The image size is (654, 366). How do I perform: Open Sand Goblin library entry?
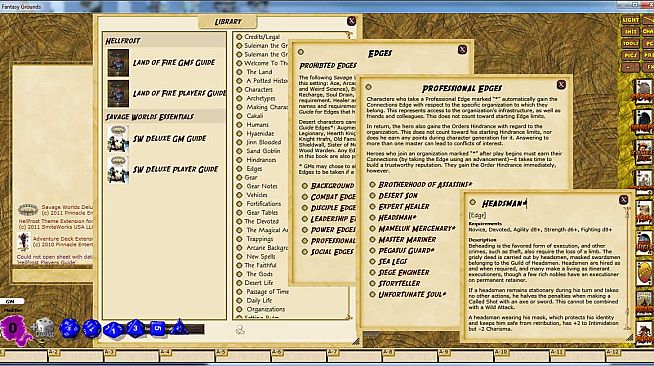point(263,151)
